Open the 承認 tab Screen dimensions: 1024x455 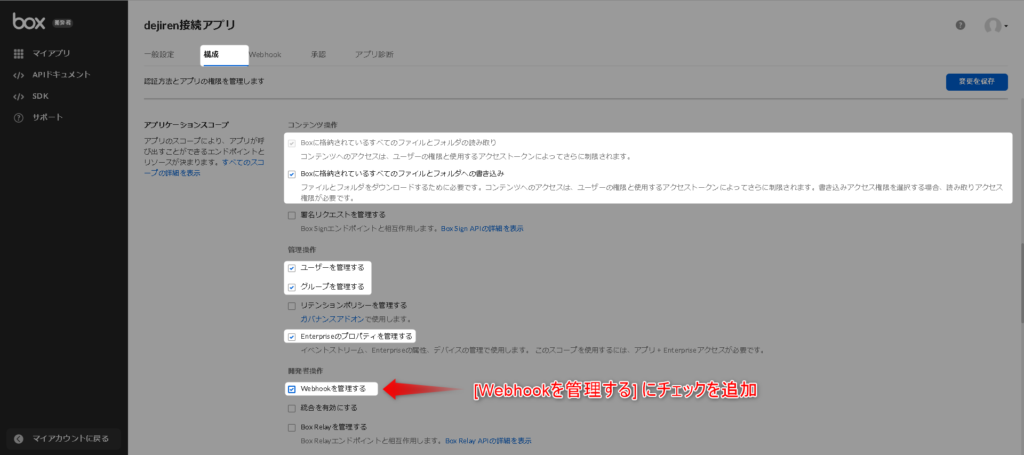coord(318,55)
